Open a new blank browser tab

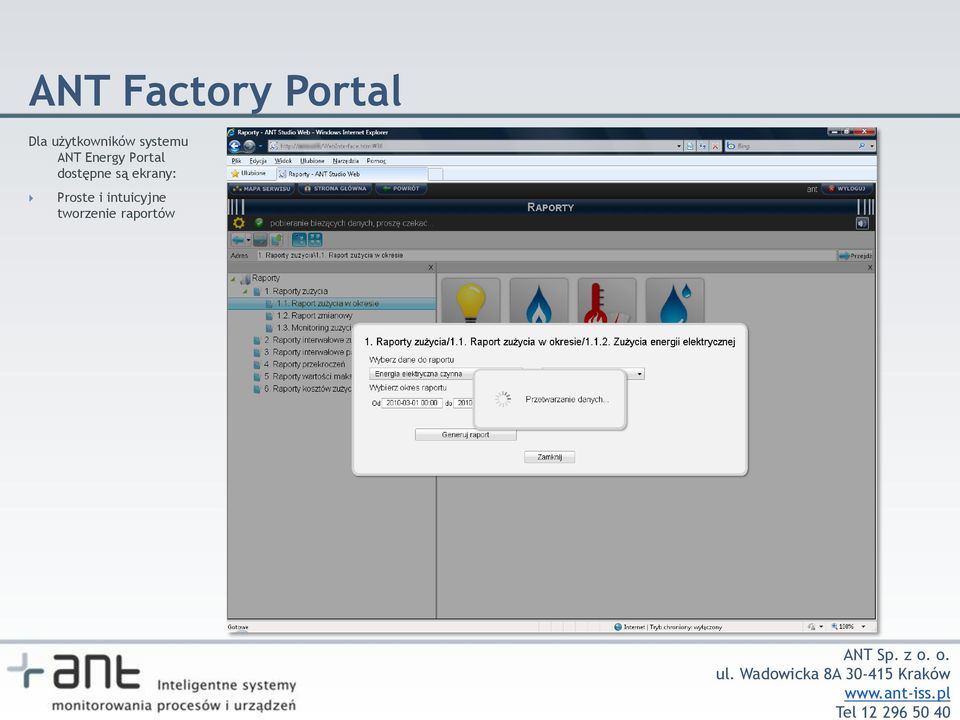(435, 174)
